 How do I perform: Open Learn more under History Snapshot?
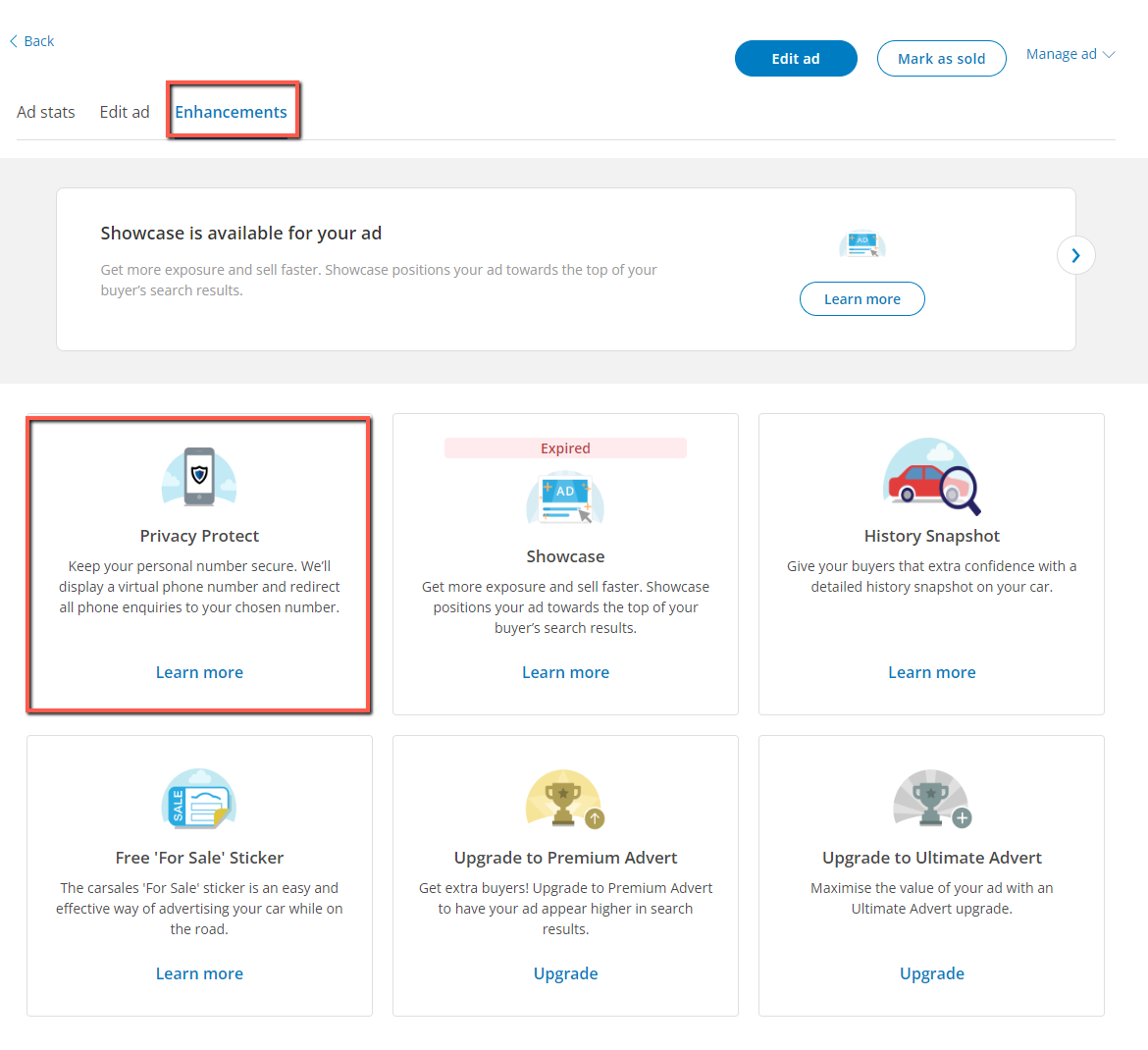[x=931, y=672]
